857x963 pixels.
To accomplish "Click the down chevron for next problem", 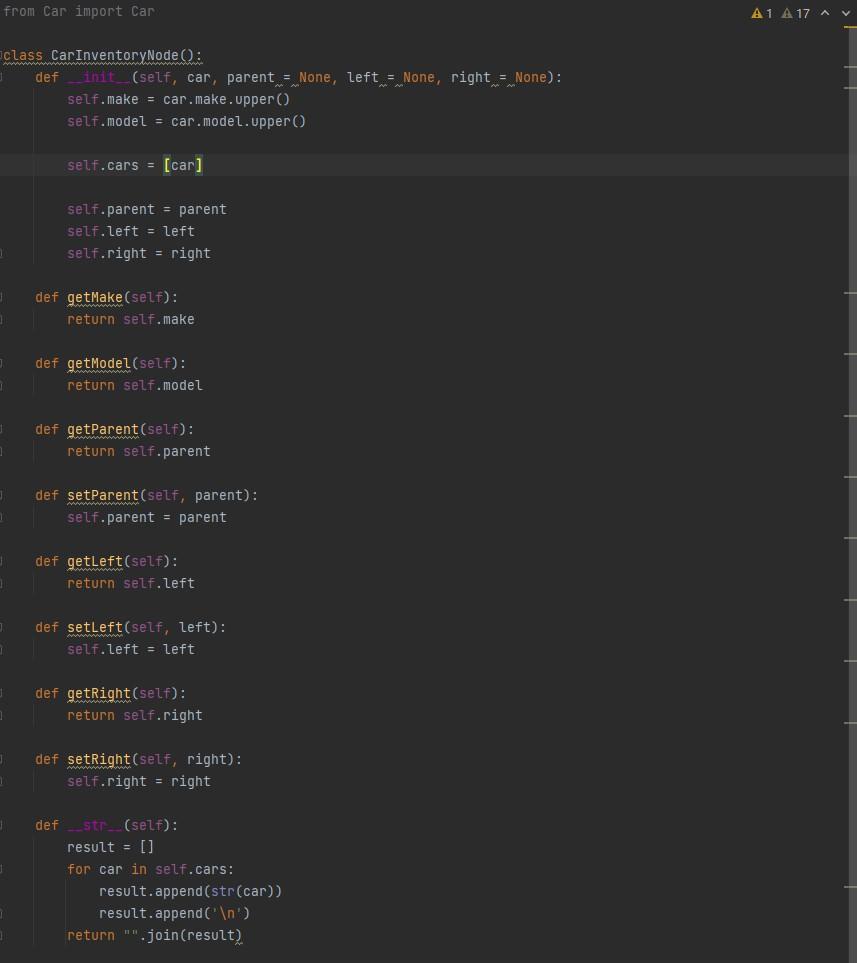I will pos(844,13).
